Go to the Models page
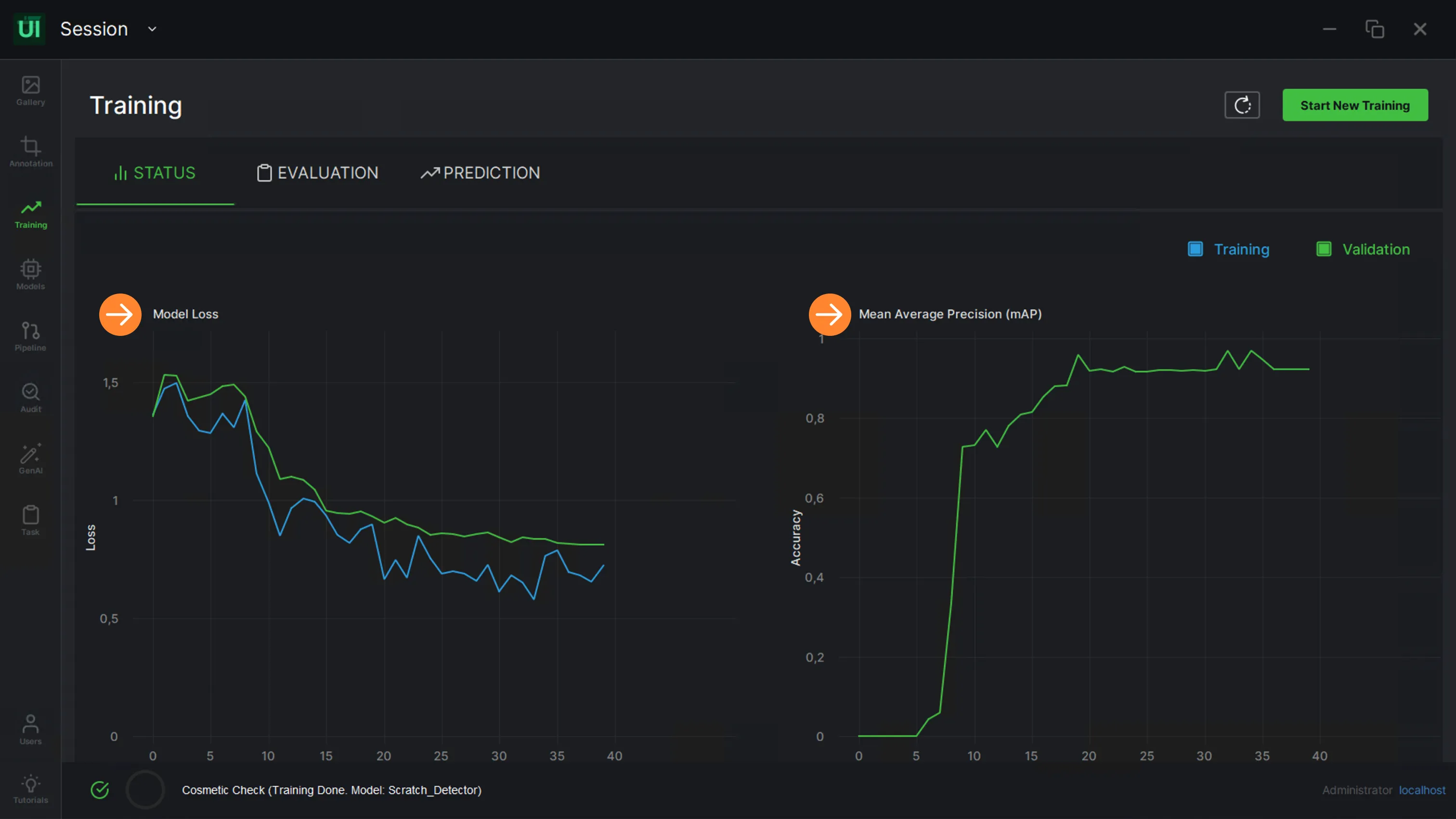 (30, 274)
